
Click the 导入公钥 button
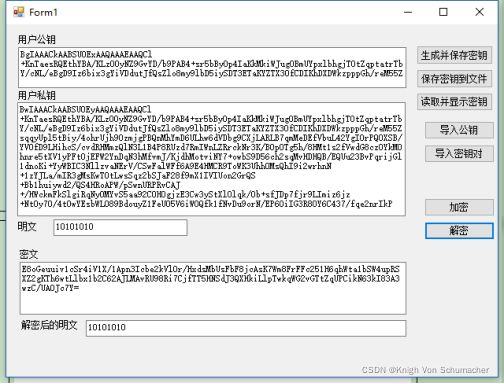tap(459, 130)
